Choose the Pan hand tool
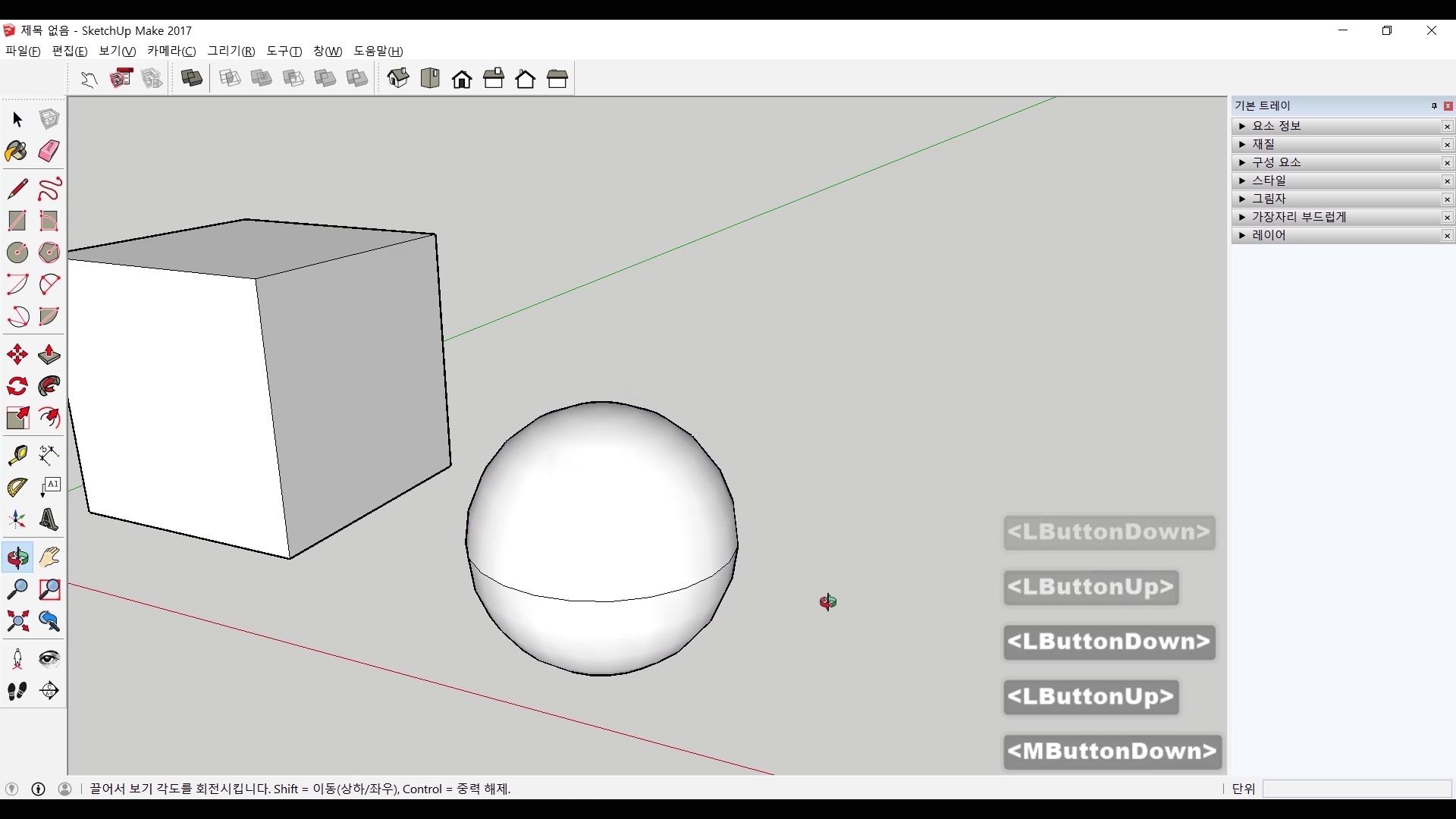The image size is (1456, 819). [49, 557]
